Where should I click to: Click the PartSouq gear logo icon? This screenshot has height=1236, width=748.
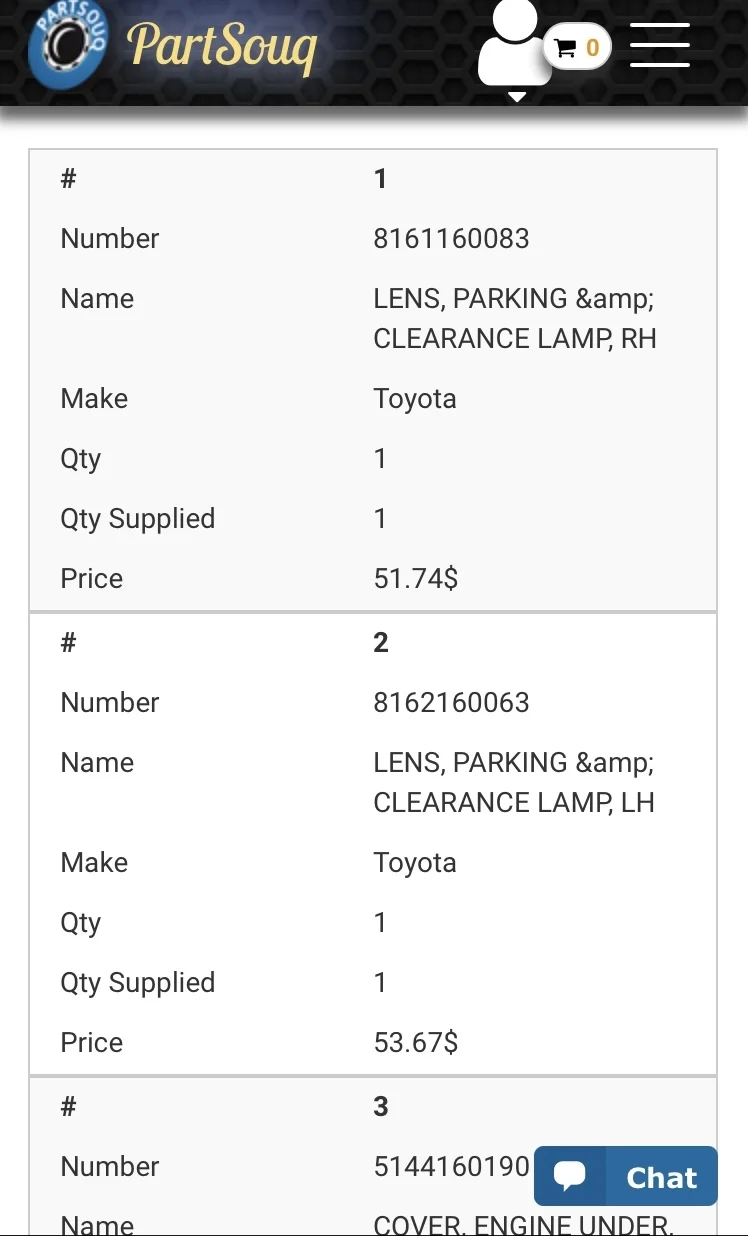coord(68,44)
